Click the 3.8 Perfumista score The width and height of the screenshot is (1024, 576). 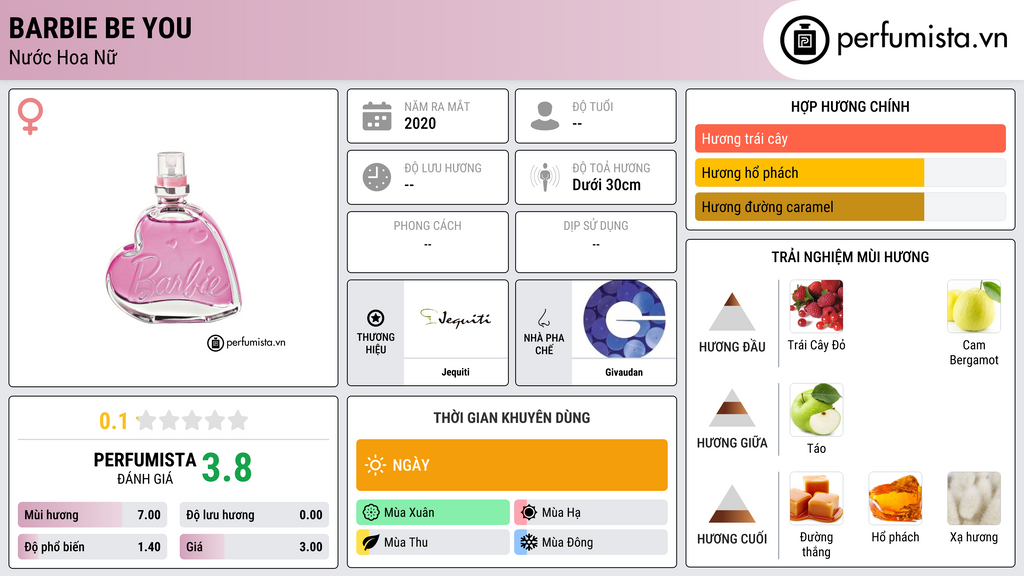tap(227, 468)
